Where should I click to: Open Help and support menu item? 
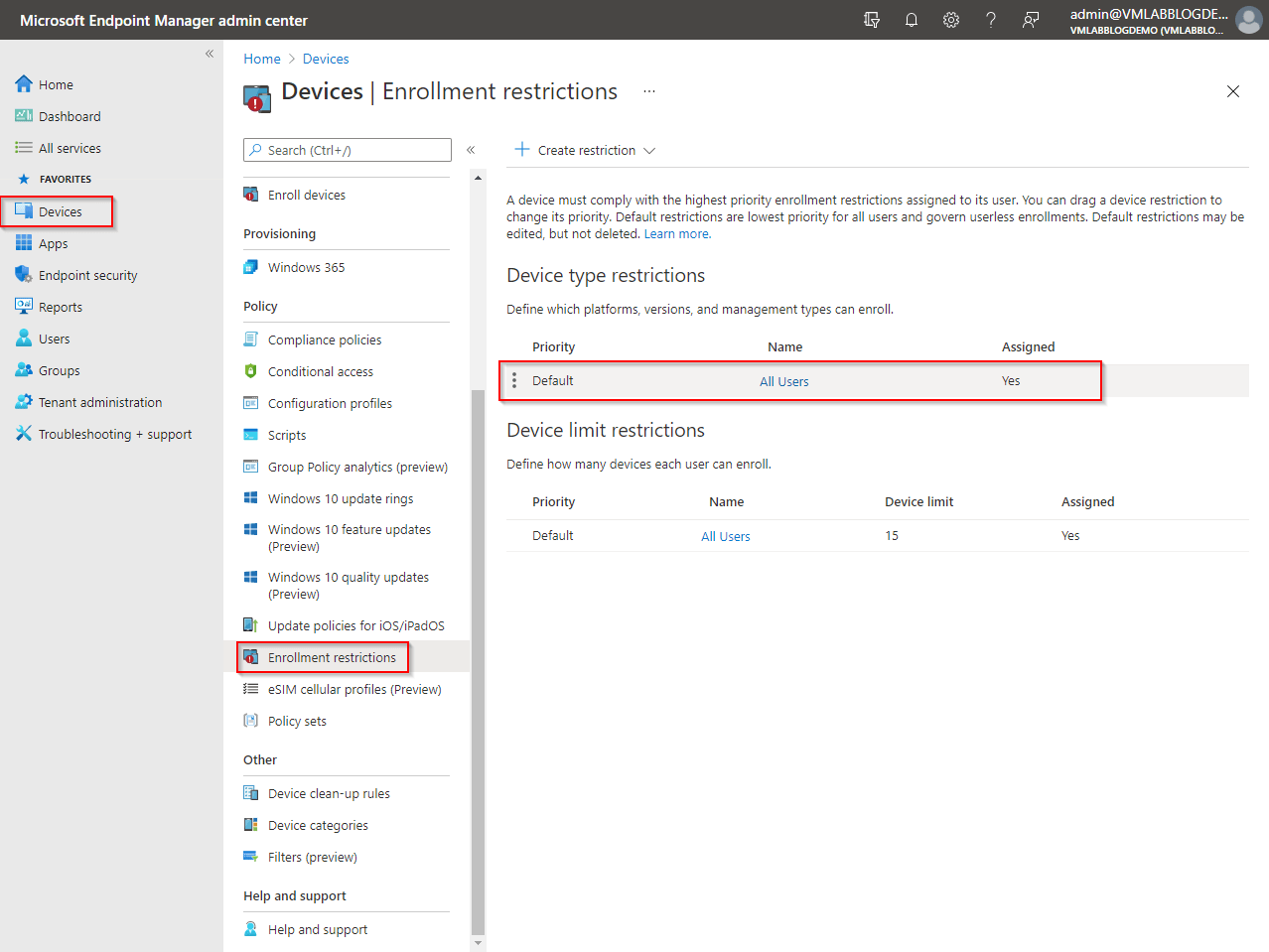point(318,929)
